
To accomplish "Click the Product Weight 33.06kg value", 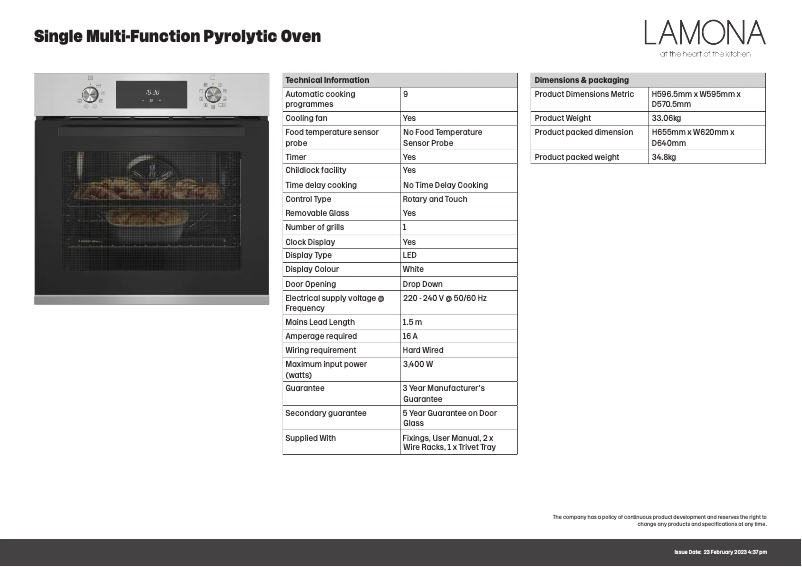I will point(666,118).
